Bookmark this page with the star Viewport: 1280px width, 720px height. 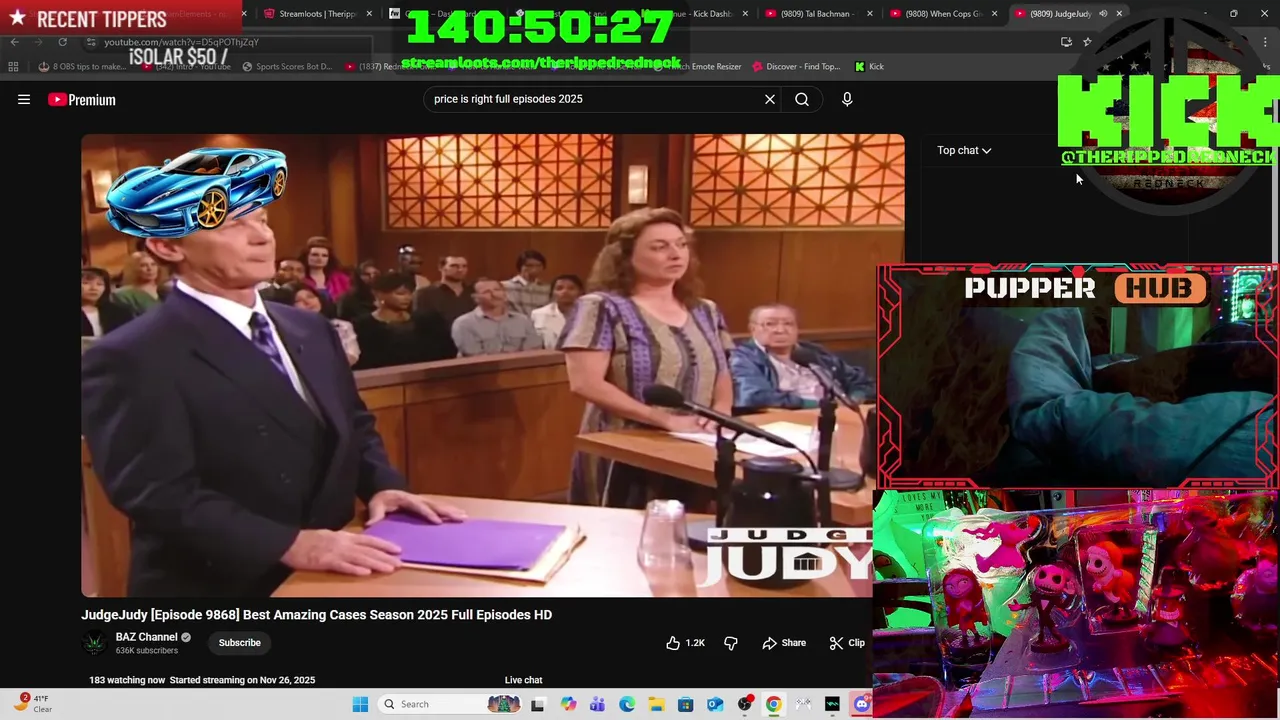(1087, 42)
